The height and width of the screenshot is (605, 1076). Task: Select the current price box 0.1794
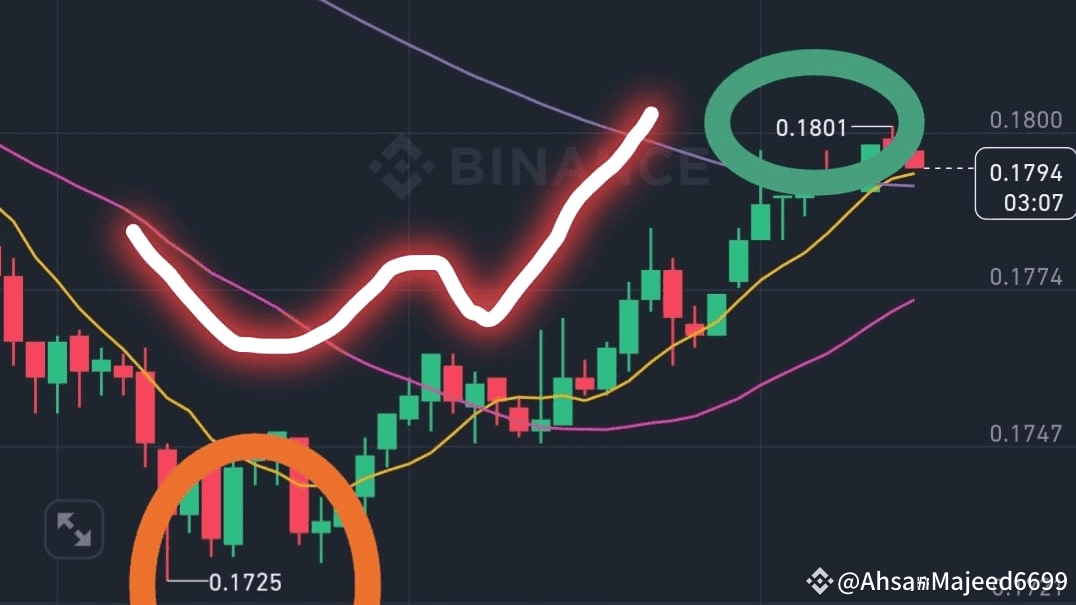pyautogui.click(x=1025, y=184)
